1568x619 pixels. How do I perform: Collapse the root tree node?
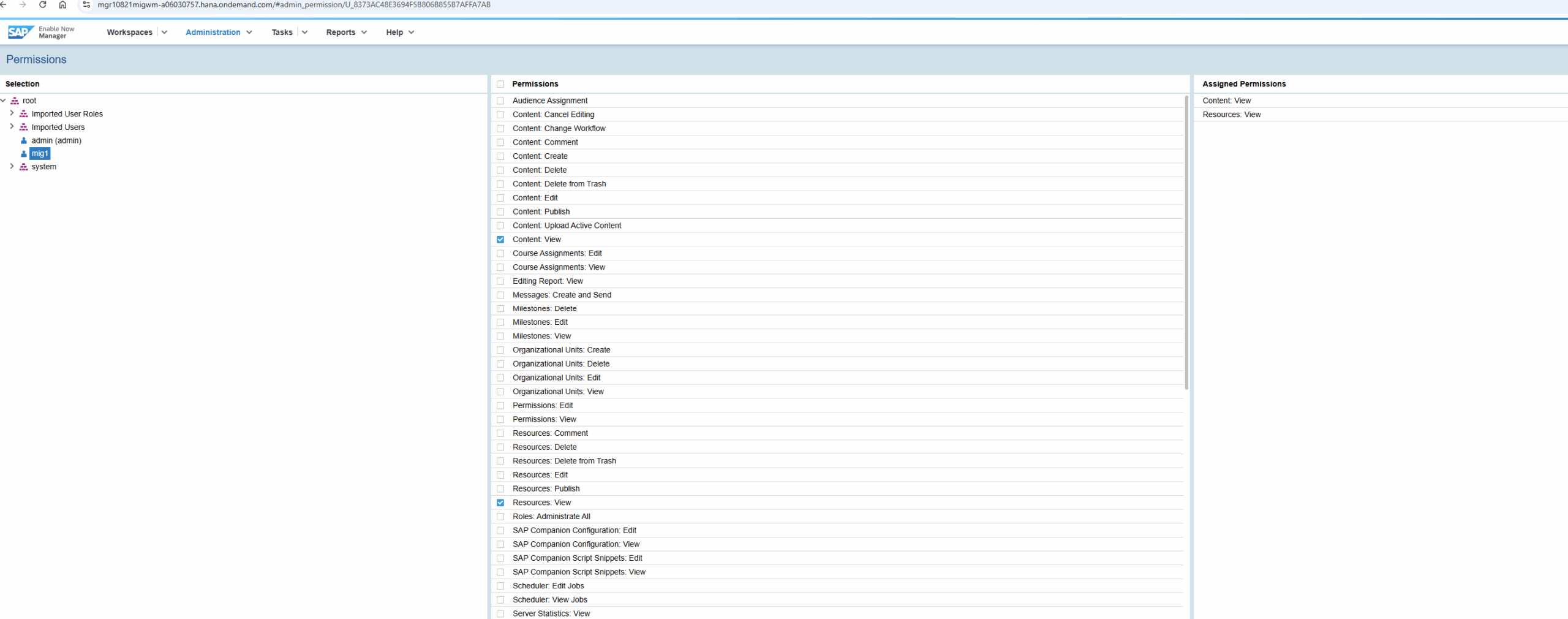coord(4,101)
